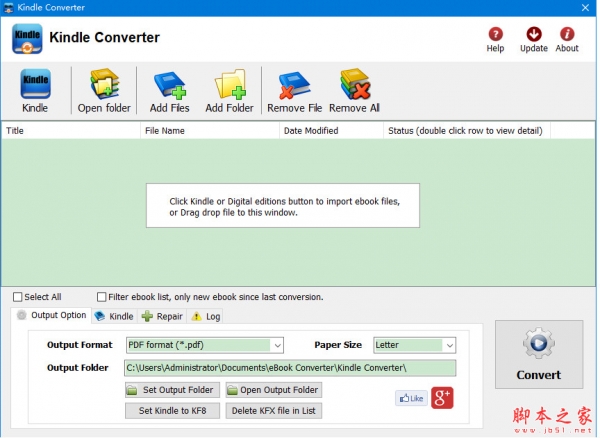Sort by the File Name column header
Image resolution: width=600 pixels, height=438 pixels.
210,131
